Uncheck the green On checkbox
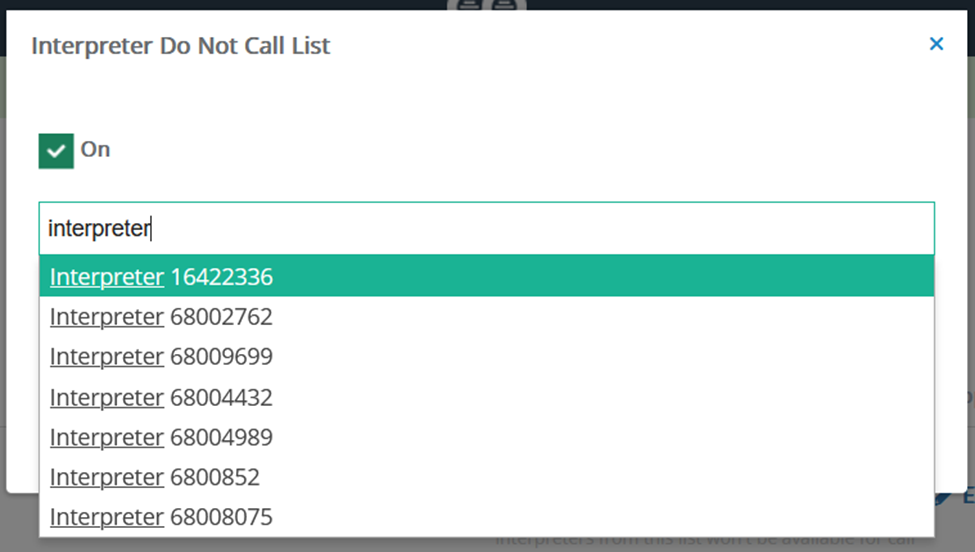 click(56, 151)
